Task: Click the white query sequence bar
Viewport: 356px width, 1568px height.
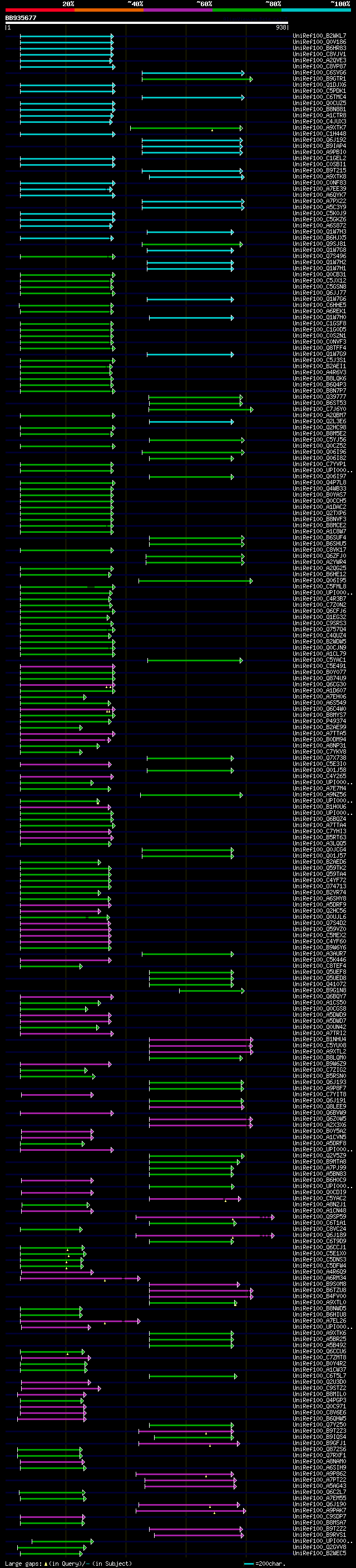Action: [x=146, y=22]
